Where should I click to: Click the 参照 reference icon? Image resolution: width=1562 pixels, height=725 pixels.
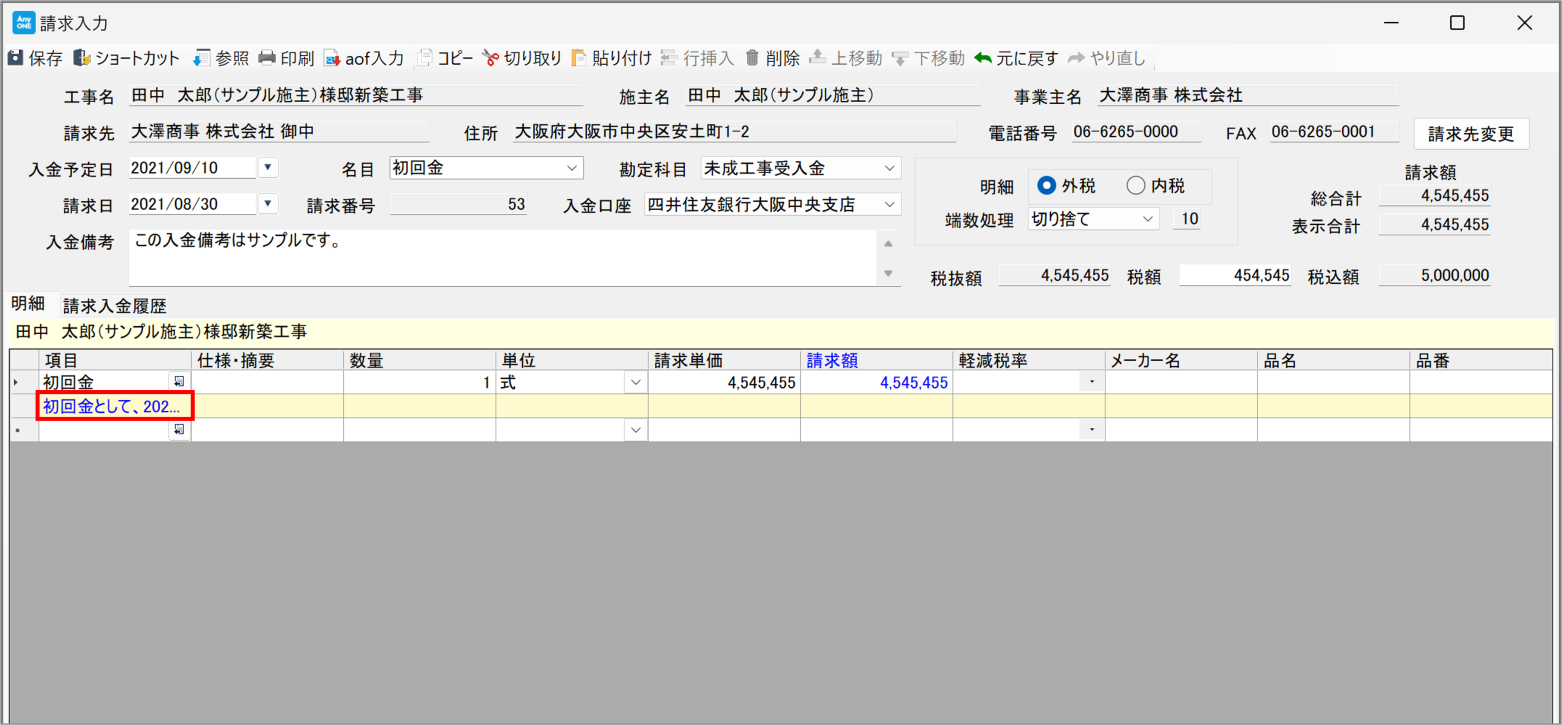click(x=201, y=58)
